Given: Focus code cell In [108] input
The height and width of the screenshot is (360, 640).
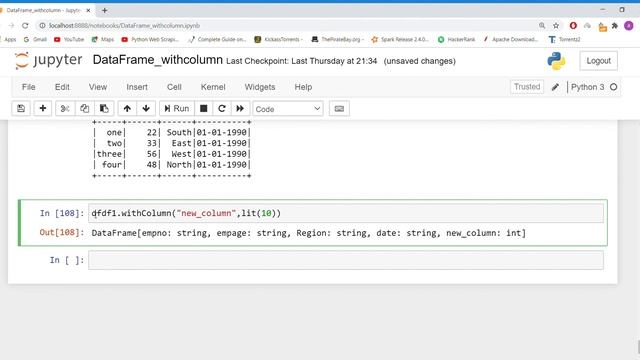Looking at the screenshot, I should point(346,213).
